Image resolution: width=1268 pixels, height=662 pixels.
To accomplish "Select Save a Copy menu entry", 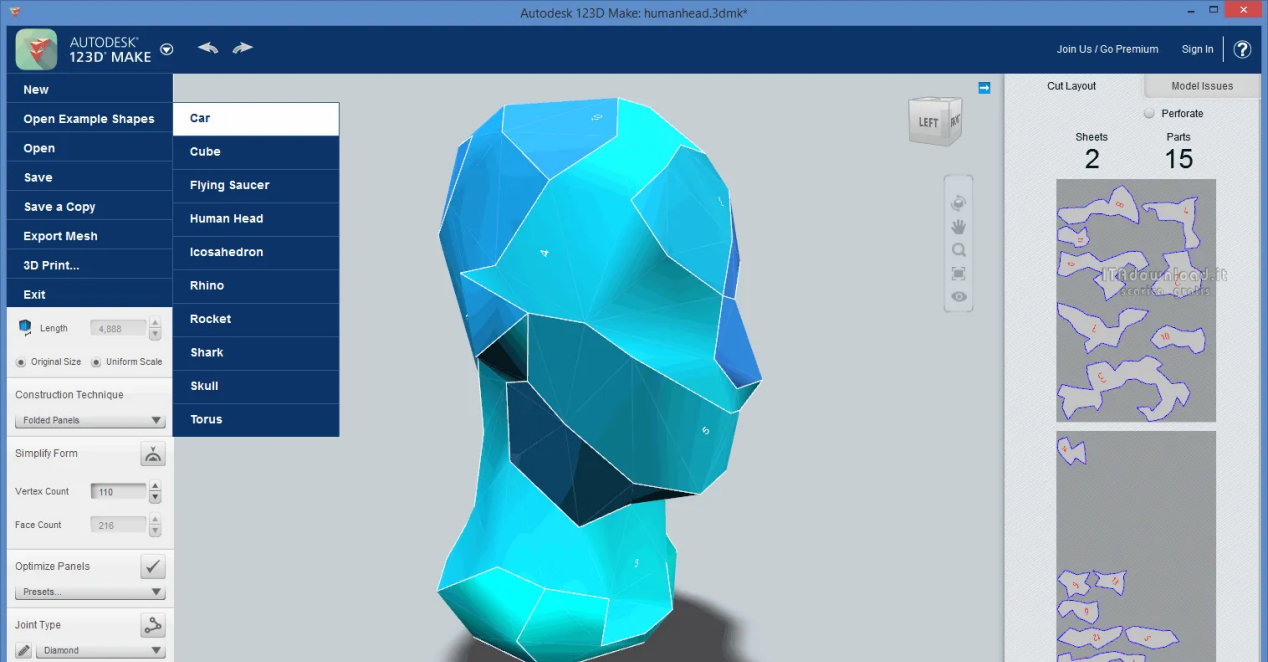I will pyautogui.click(x=90, y=206).
